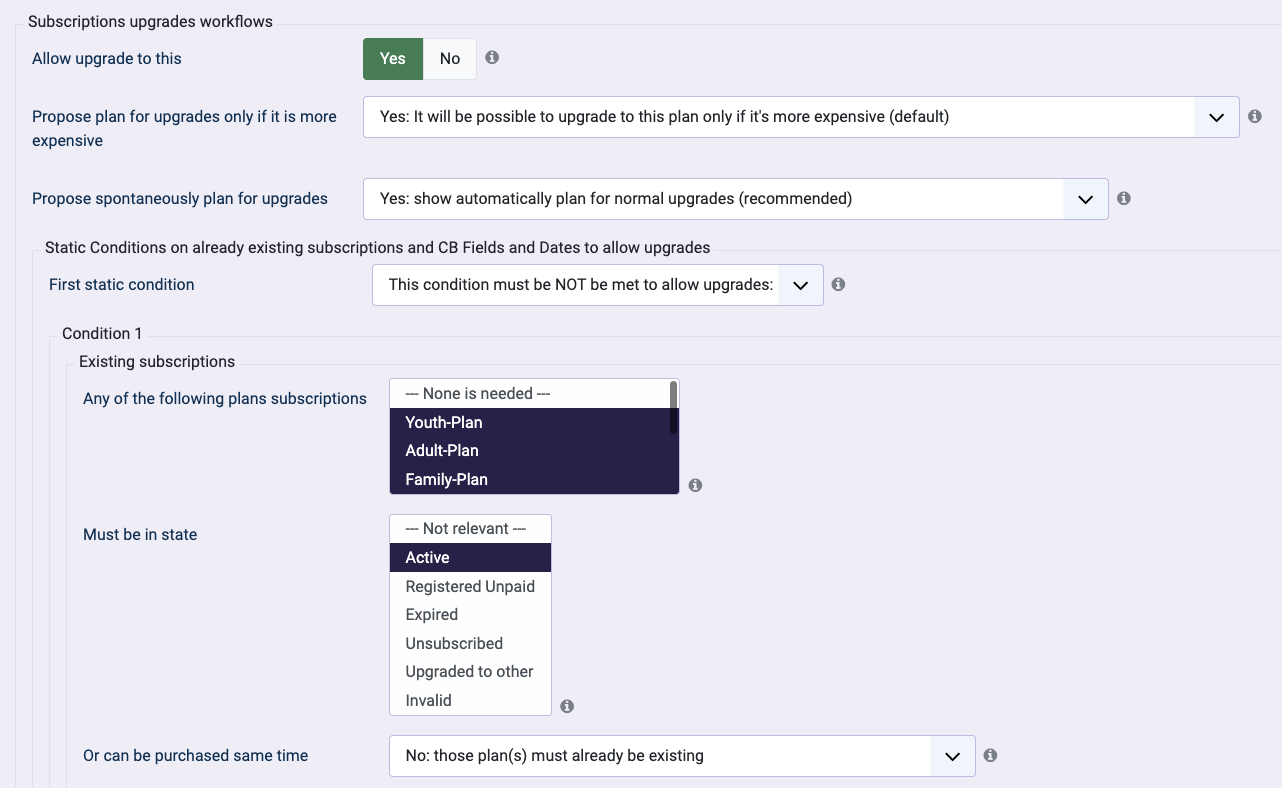Open the First static condition dropdown
This screenshot has height=788, width=1282.
[598, 285]
